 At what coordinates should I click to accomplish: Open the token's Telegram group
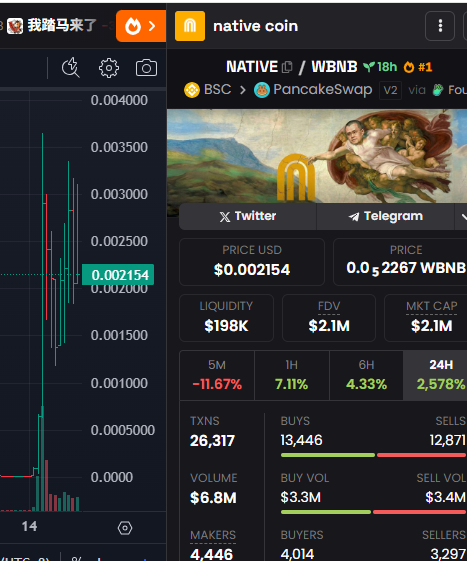tap(385, 216)
